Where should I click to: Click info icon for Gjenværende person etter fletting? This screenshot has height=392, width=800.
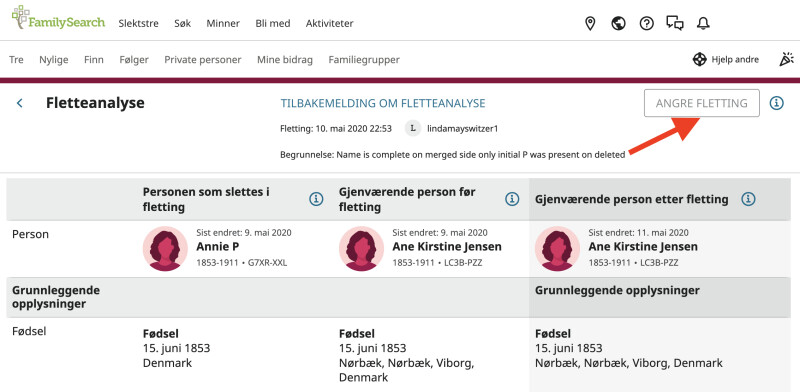click(x=748, y=199)
